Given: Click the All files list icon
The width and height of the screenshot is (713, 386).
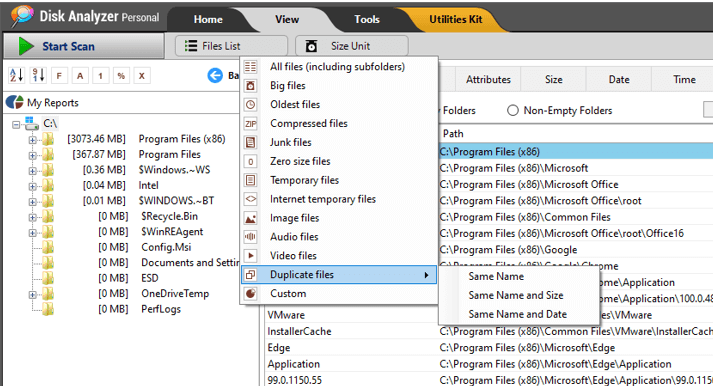Looking at the screenshot, I should [251, 67].
